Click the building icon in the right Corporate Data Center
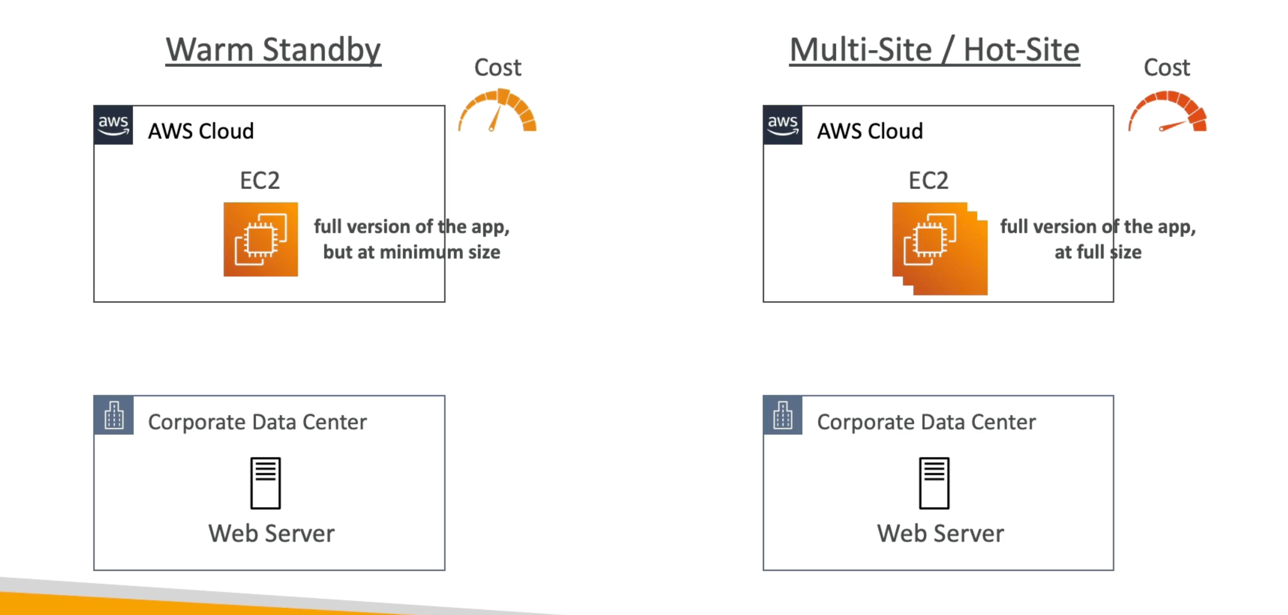This screenshot has width=1288, height=615. (782, 415)
